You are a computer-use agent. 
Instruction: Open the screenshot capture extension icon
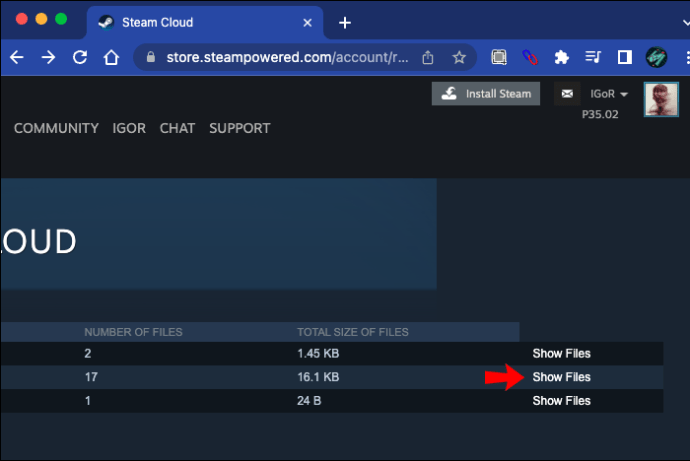coord(499,57)
